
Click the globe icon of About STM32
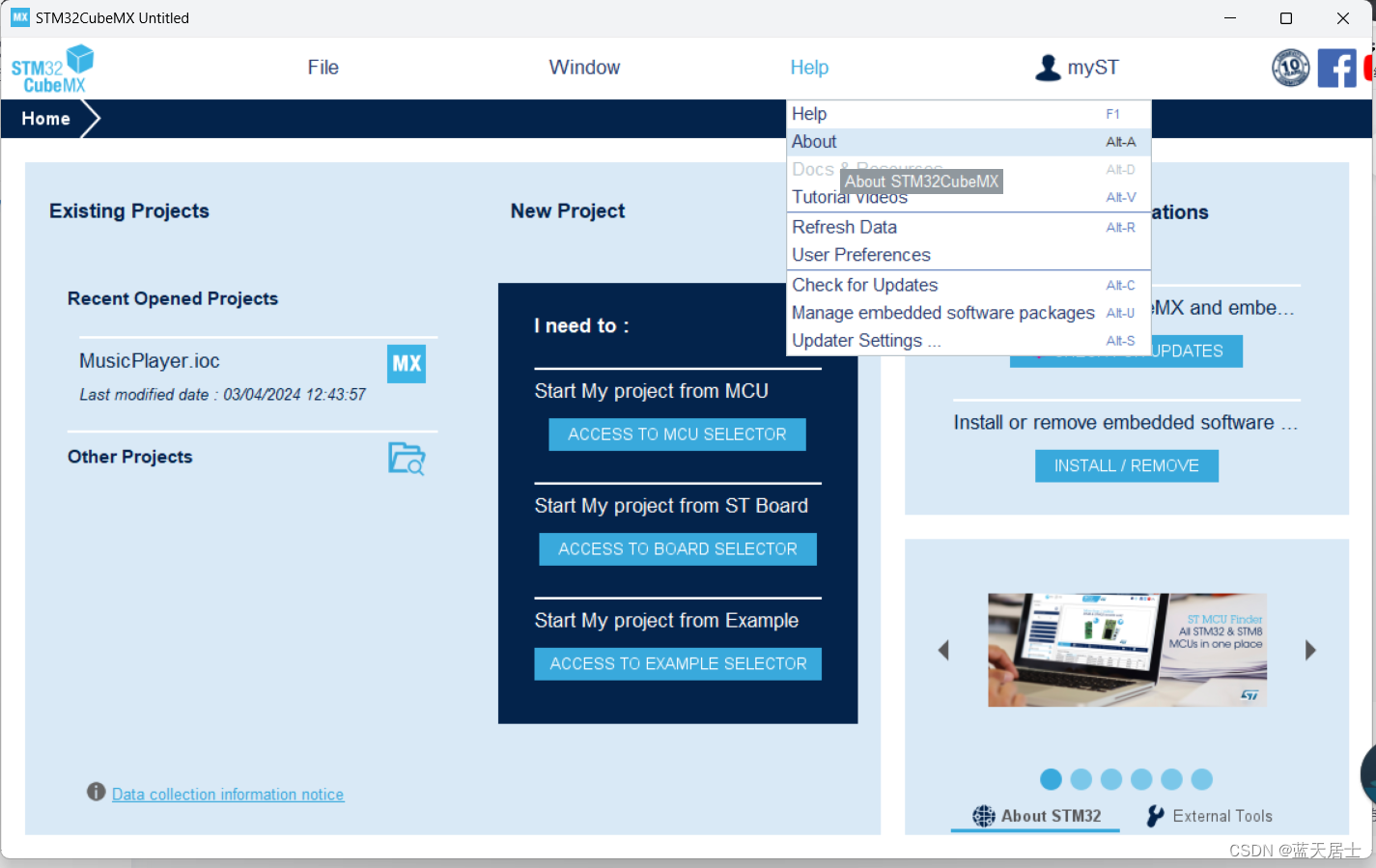click(x=983, y=816)
